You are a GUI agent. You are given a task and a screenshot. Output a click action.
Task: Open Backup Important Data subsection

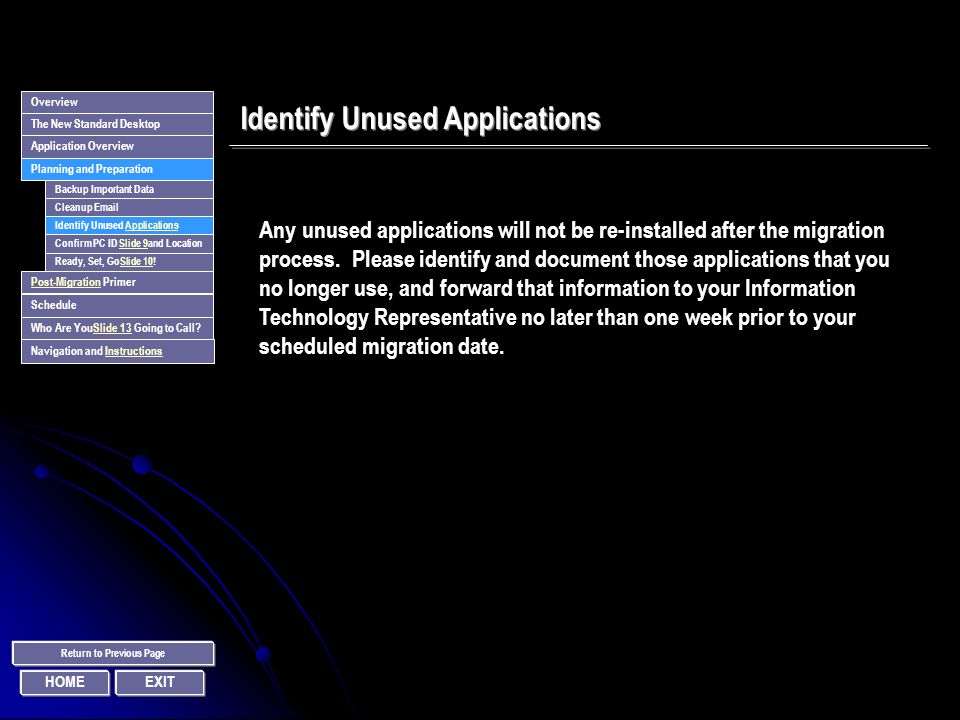pyautogui.click(x=130, y=189)
